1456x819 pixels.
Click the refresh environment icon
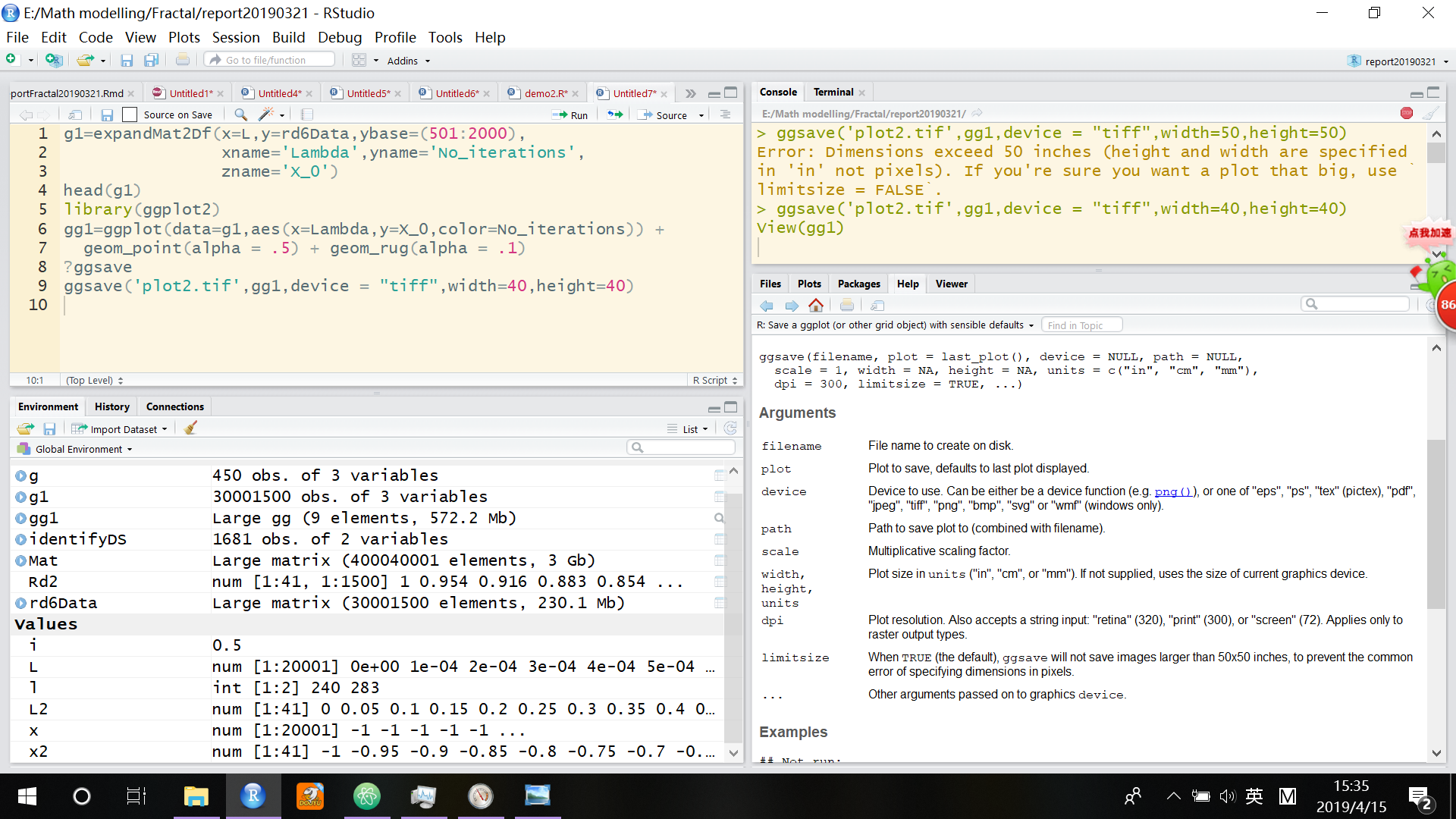[x=730, y=428]
